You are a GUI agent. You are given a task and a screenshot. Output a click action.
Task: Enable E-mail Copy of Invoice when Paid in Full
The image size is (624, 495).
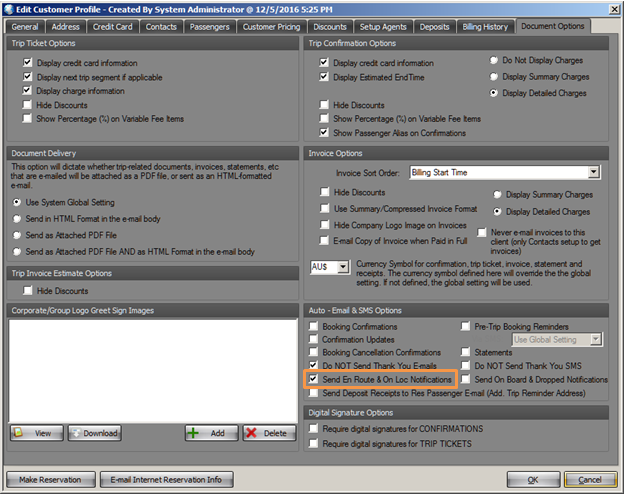325,241
